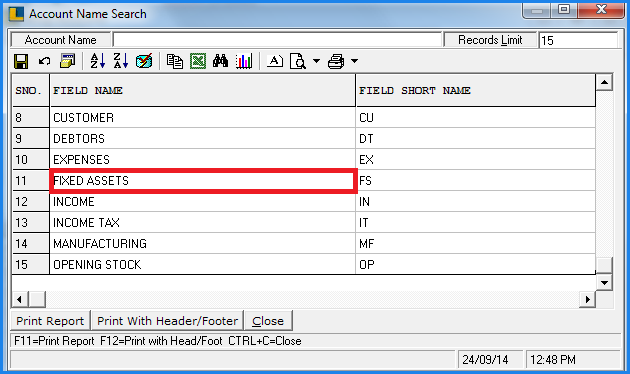
Task: Click the vertical scrollbar down arrow
Action: 604,282
